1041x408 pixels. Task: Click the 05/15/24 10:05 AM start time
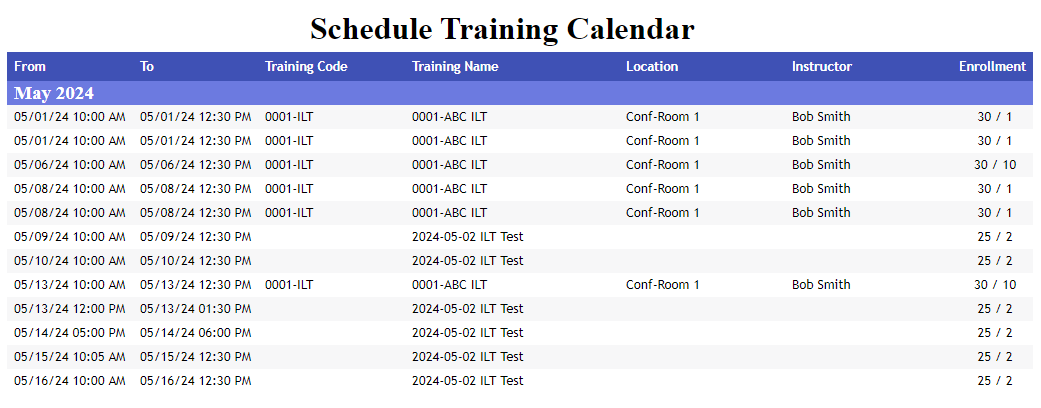[70, 357]
